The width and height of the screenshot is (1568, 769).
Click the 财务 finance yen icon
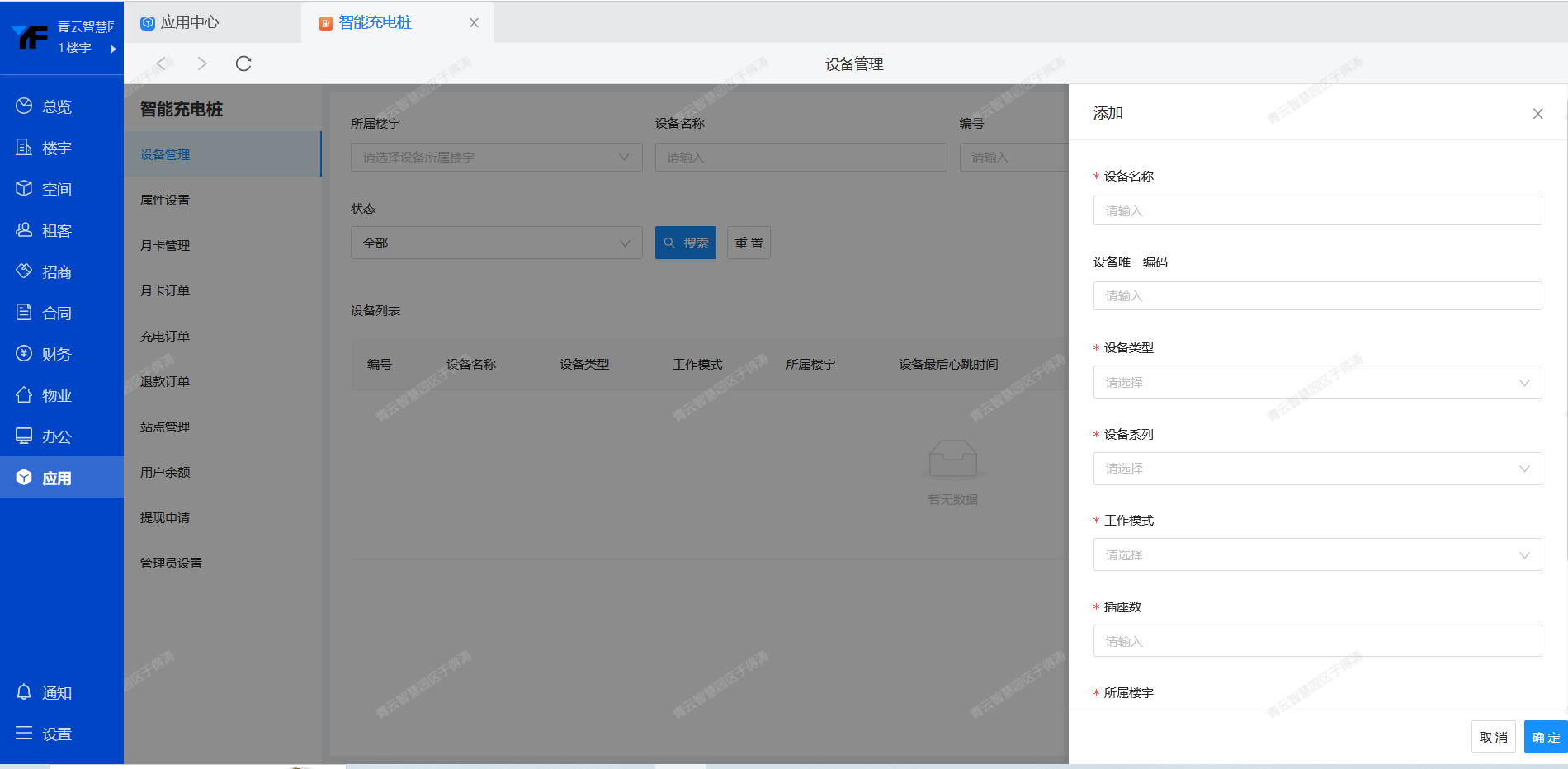24,353
